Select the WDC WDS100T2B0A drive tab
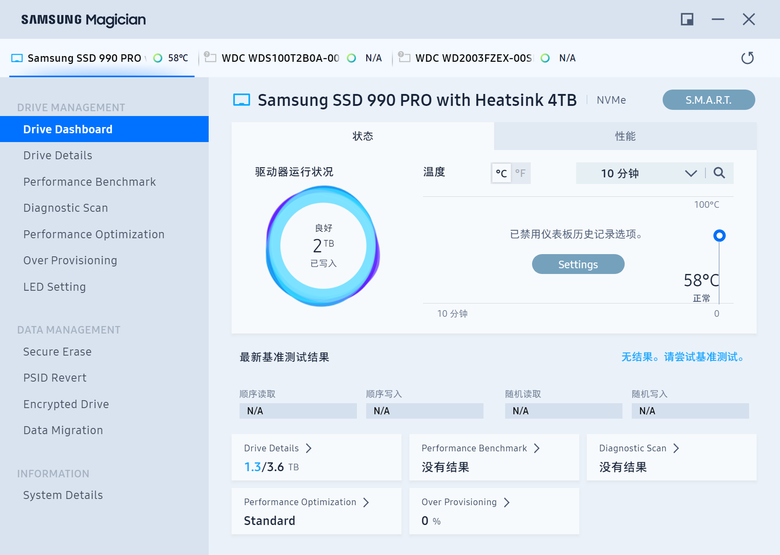 [293, 58]
